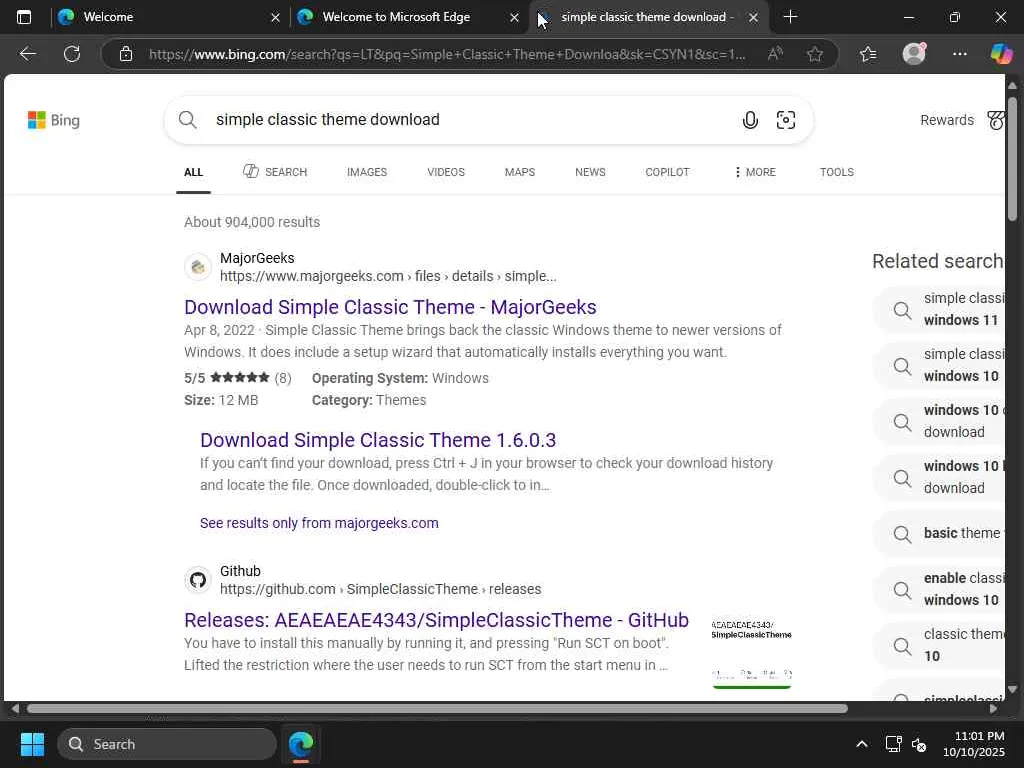Switch to the COPILOT tab
This screenshot has width=1024, height=768.
tap(667, 172)
